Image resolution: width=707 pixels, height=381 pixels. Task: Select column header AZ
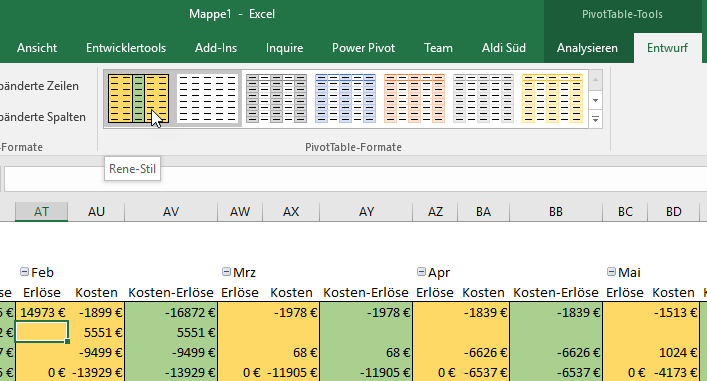pos(435,211)
